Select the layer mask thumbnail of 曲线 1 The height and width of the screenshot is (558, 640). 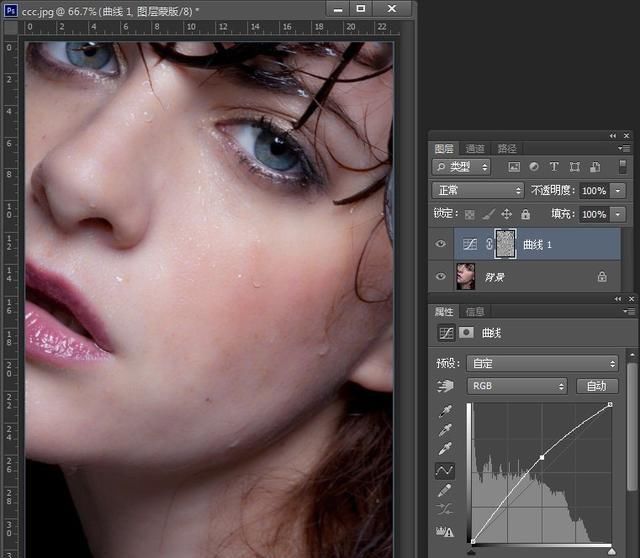pos(505,244)
